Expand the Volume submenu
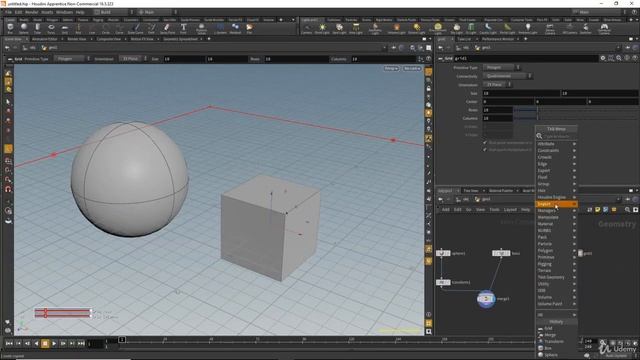 click(556, 297)
